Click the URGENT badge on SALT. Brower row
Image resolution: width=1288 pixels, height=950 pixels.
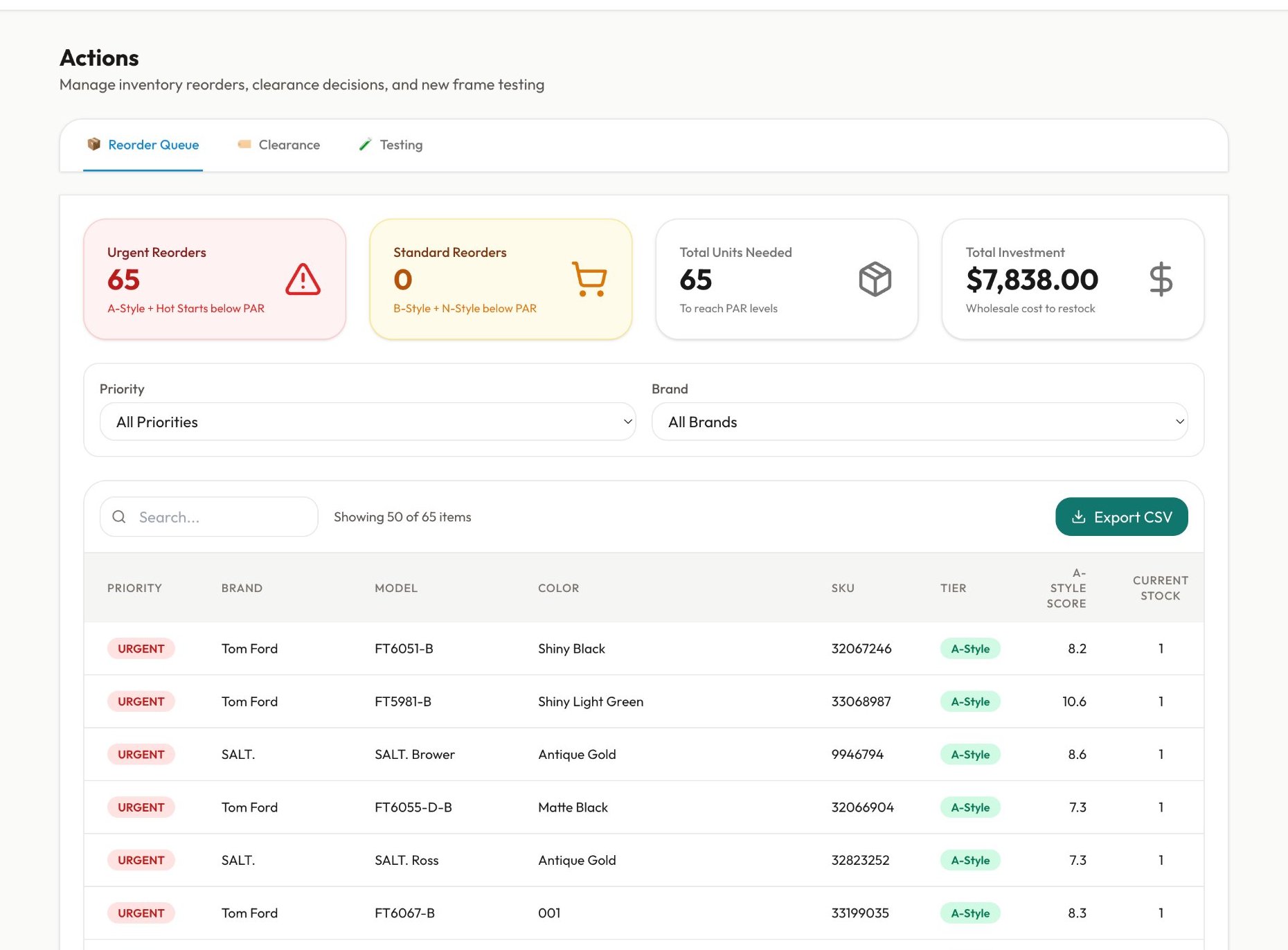point(141,754)
